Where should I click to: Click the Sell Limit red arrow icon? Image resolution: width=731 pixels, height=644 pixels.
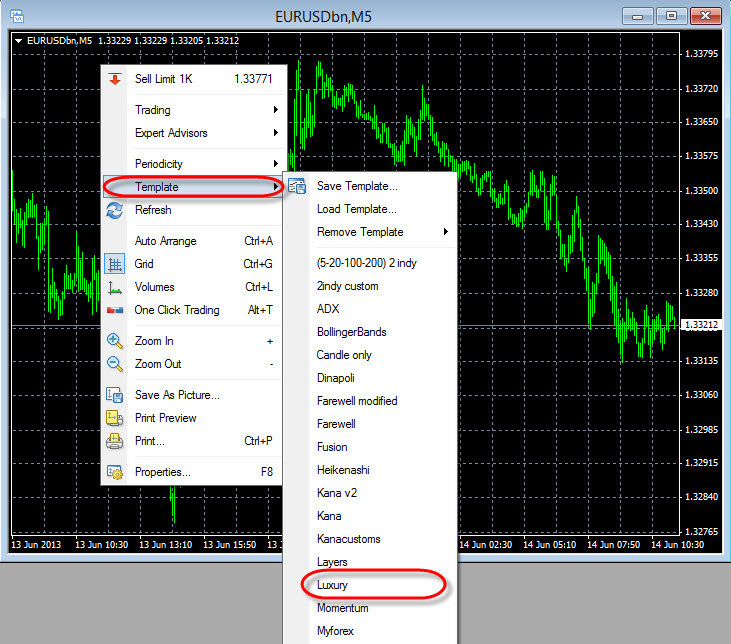pyautogui.click(x=115, y=79)
